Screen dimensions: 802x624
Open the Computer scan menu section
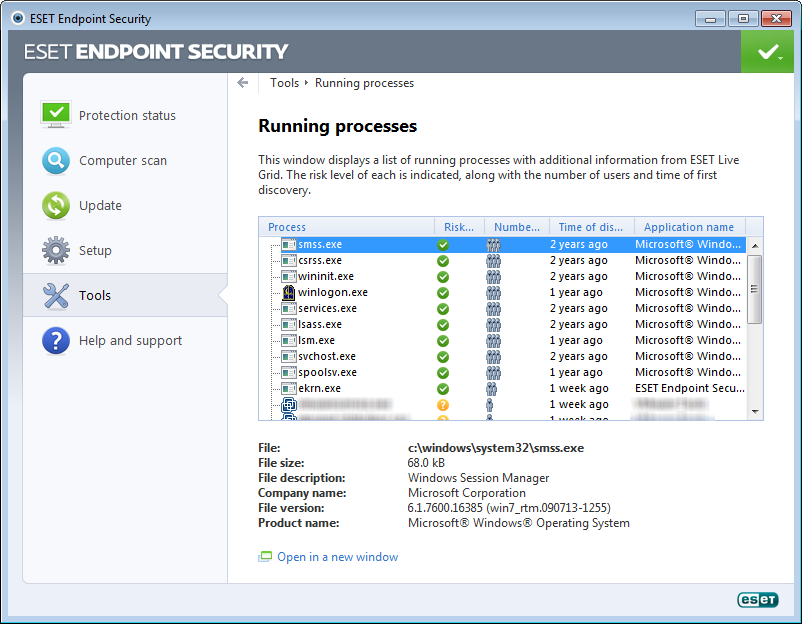[123, 160]
